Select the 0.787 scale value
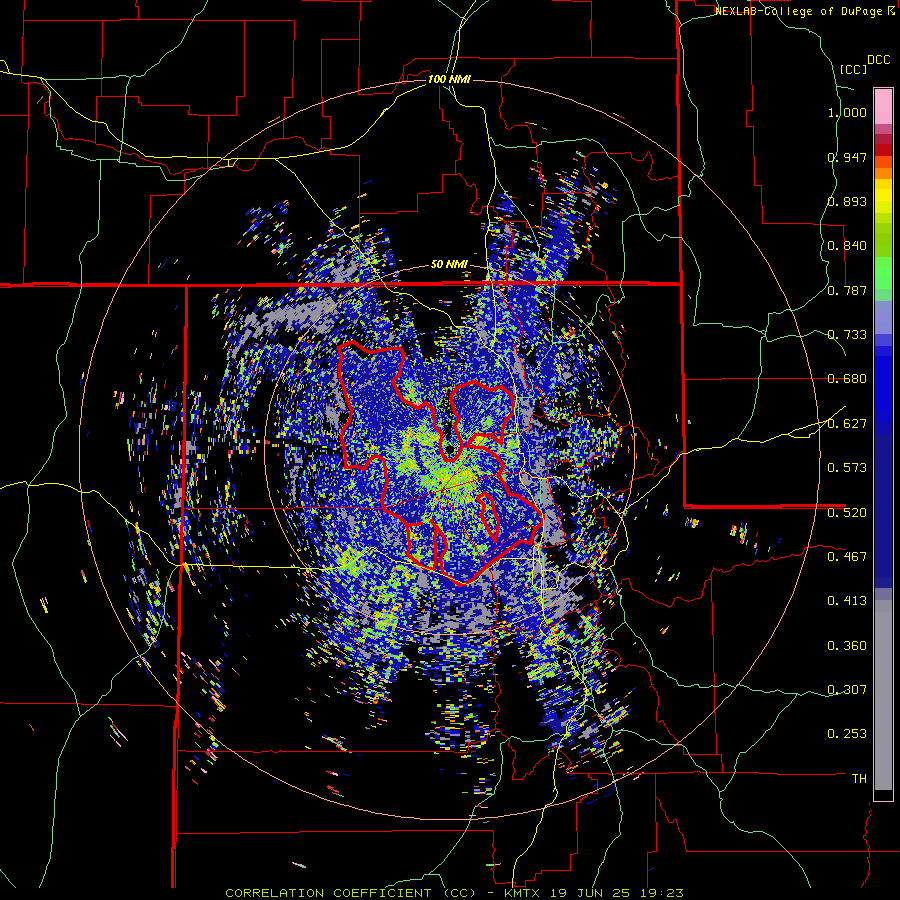This screenshot has height=900, width=900. tap(847, 290)
